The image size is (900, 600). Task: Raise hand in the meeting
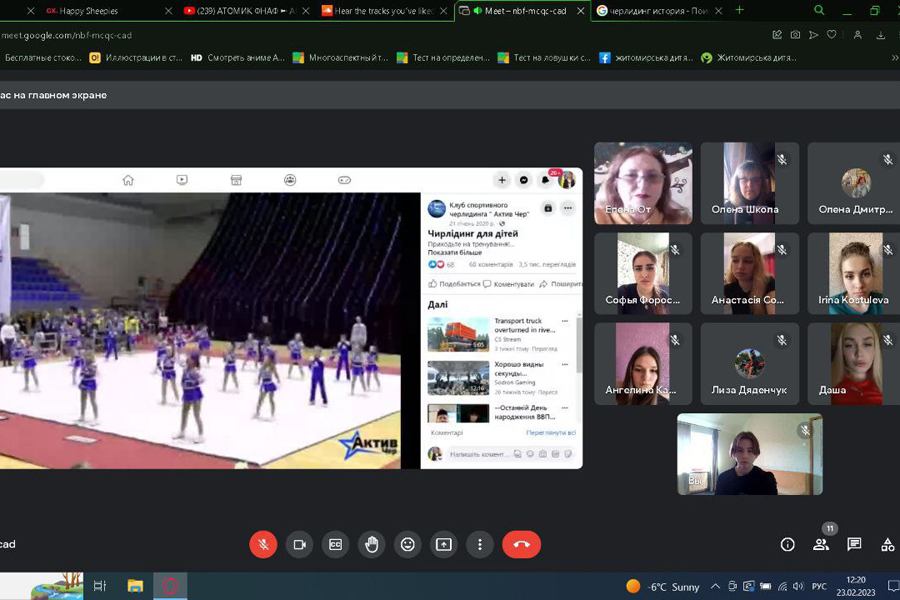371,544
